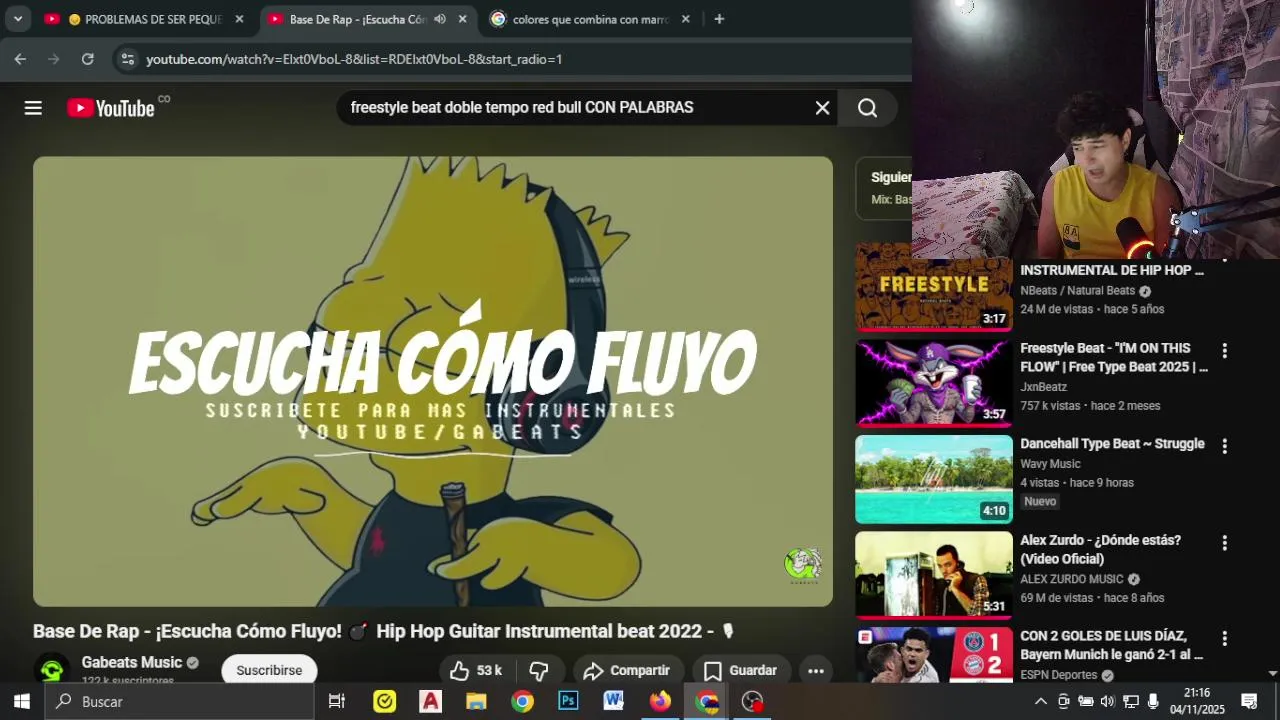Open options for Dancehall Type Beat video
This screenshot has height=720, width=1280.
1224,446
